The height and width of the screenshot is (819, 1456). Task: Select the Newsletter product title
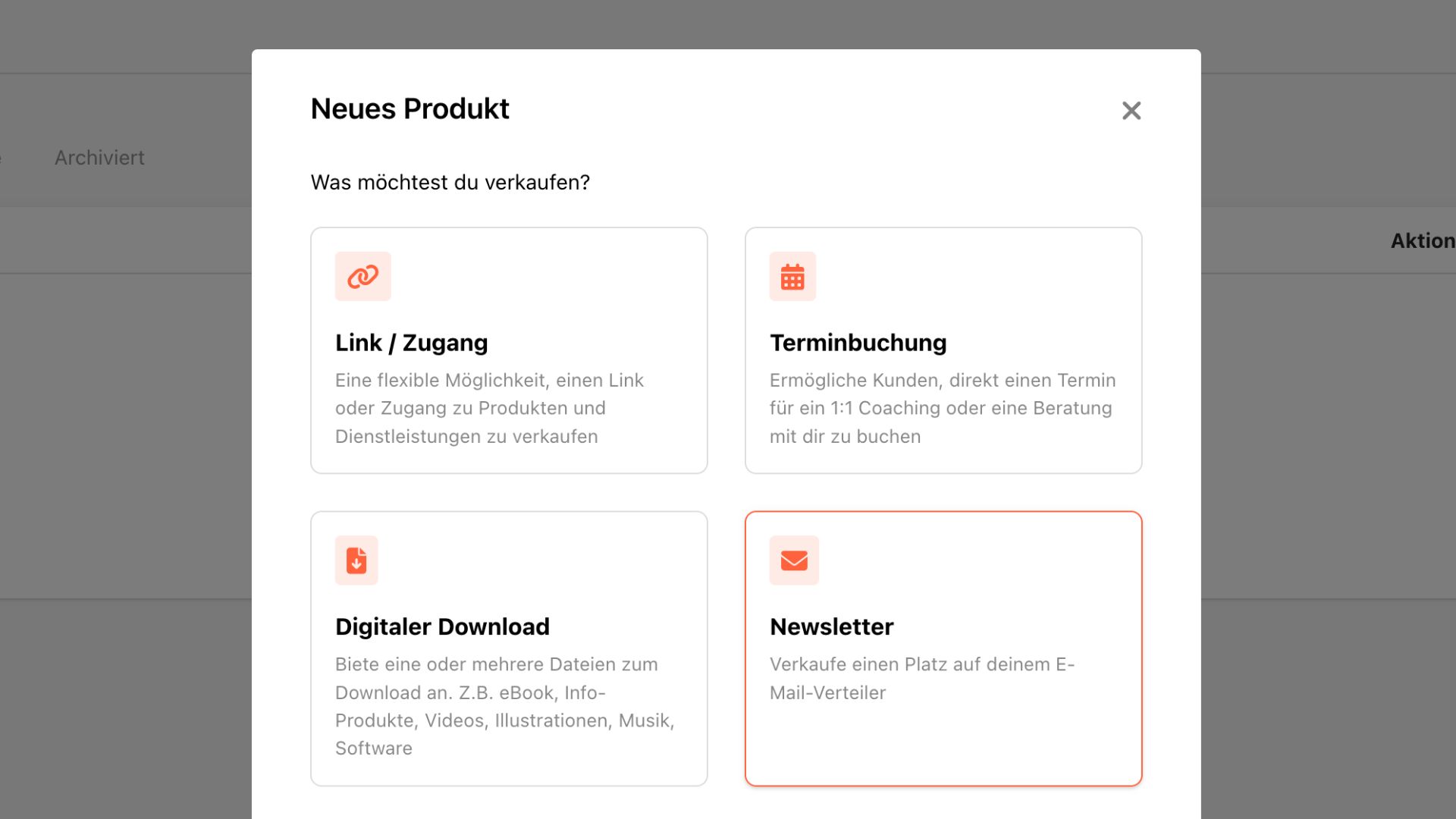pos(832,626)
